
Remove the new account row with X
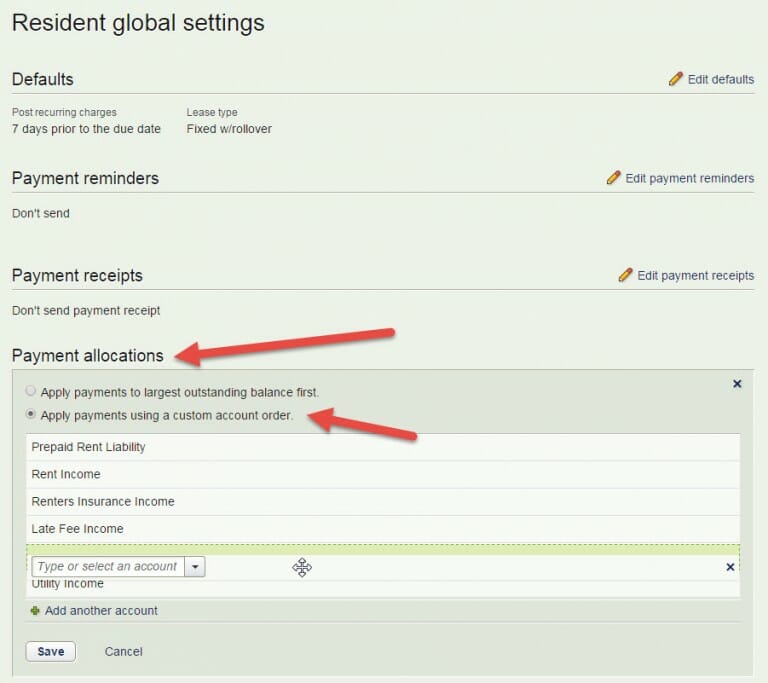(730, 567)
